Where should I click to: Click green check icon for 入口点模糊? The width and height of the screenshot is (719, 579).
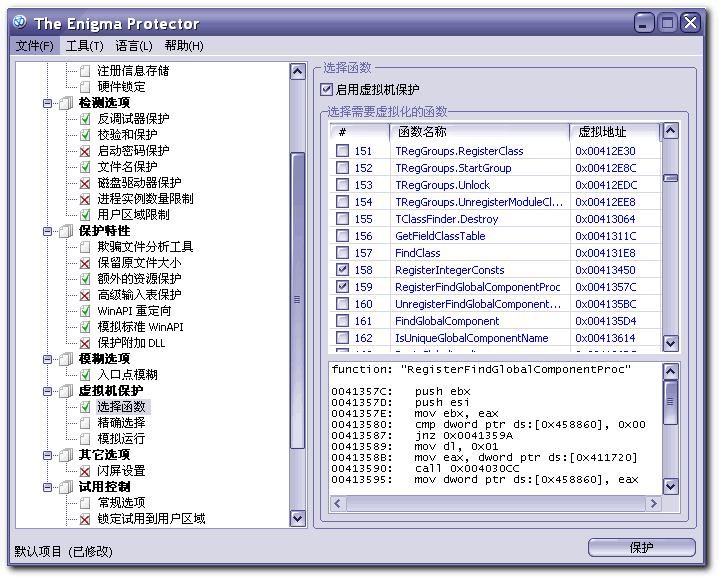click(x=85, y=375)
